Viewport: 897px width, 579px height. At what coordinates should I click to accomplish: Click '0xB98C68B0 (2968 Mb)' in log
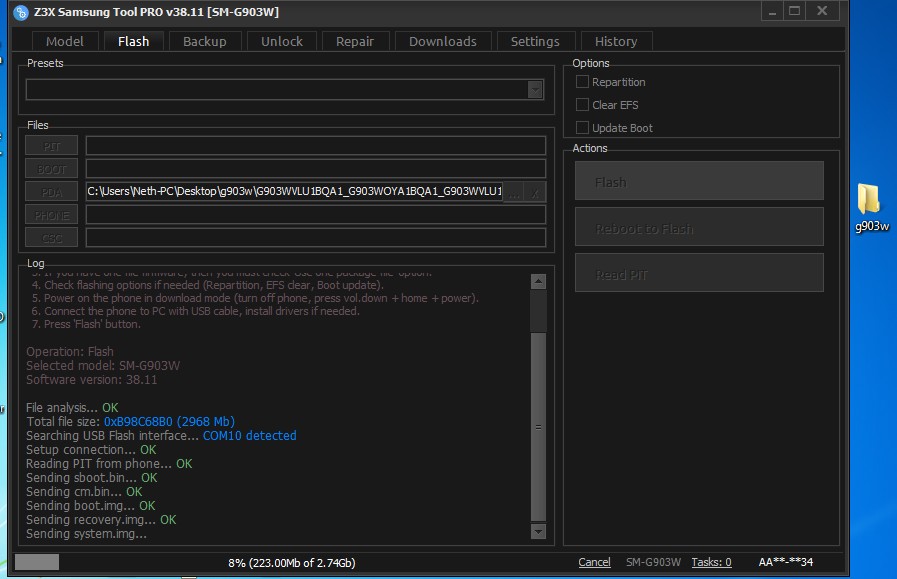tap(169, 422)
